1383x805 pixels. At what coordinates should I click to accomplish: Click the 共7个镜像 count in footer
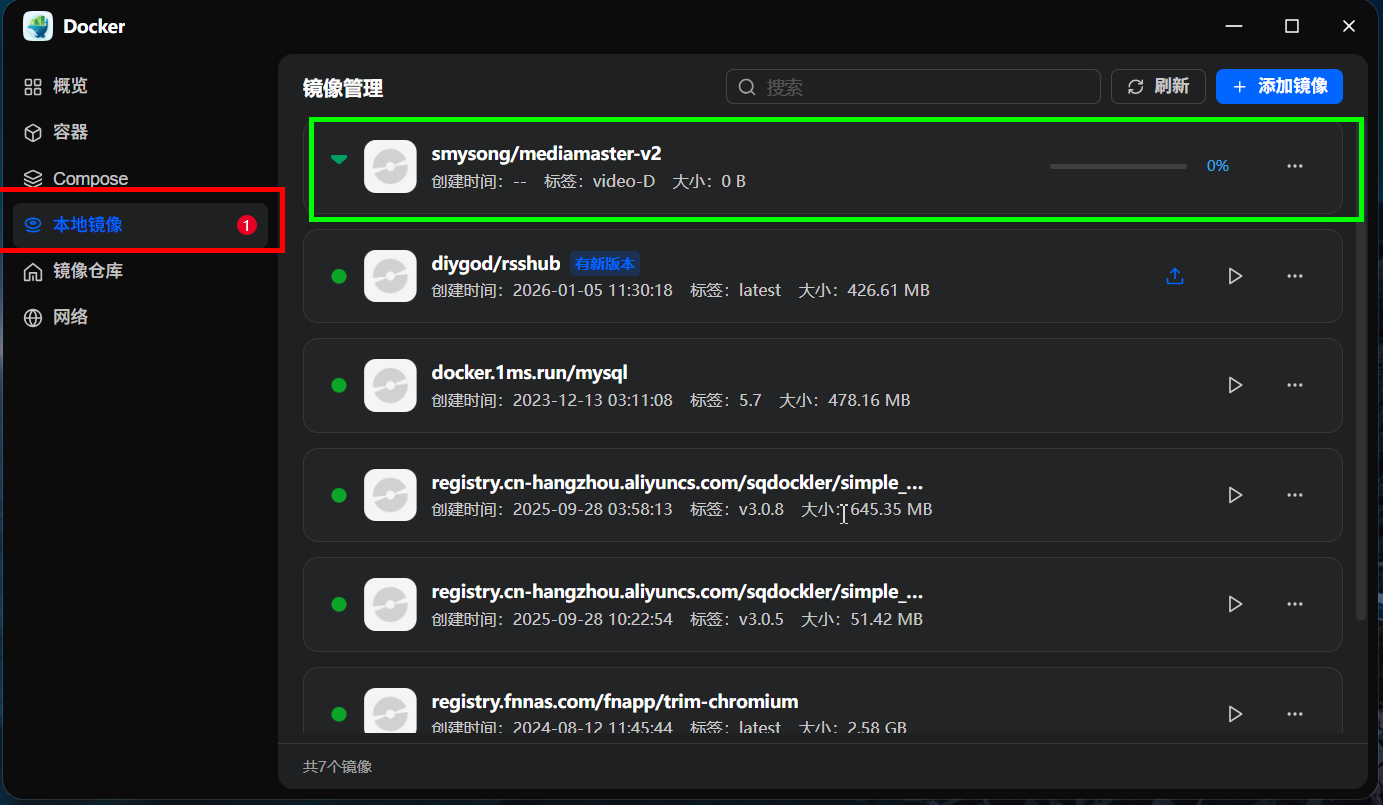(x=337, y=767)
